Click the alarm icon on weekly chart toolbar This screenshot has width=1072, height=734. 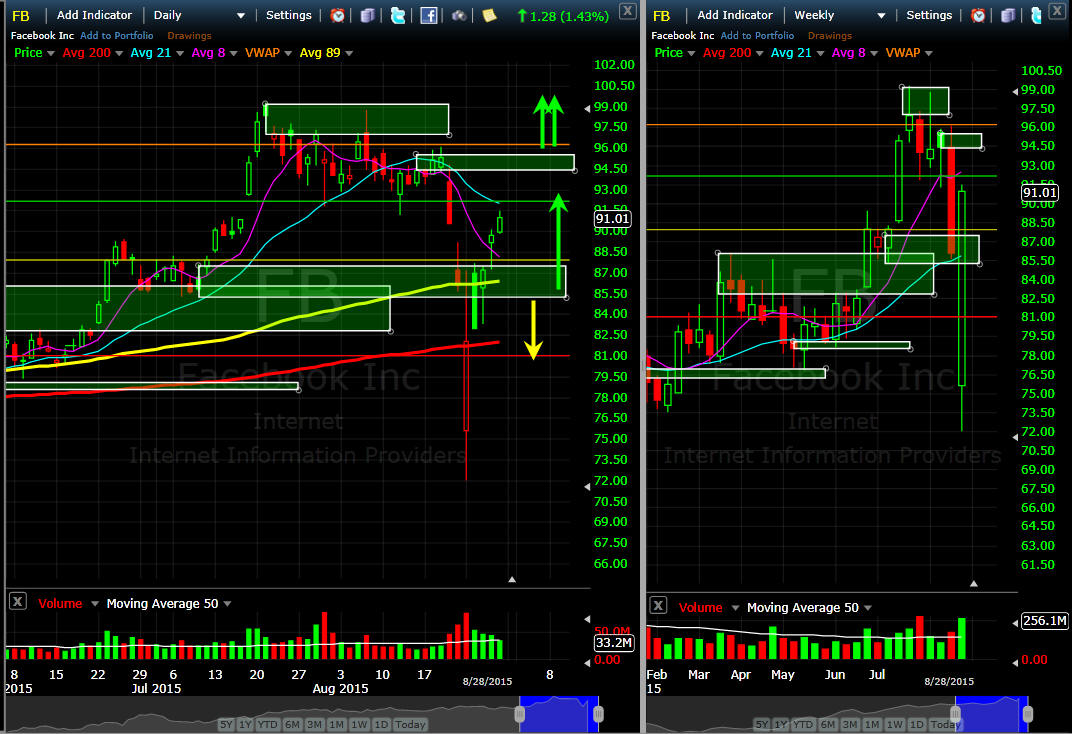point(978,15)
